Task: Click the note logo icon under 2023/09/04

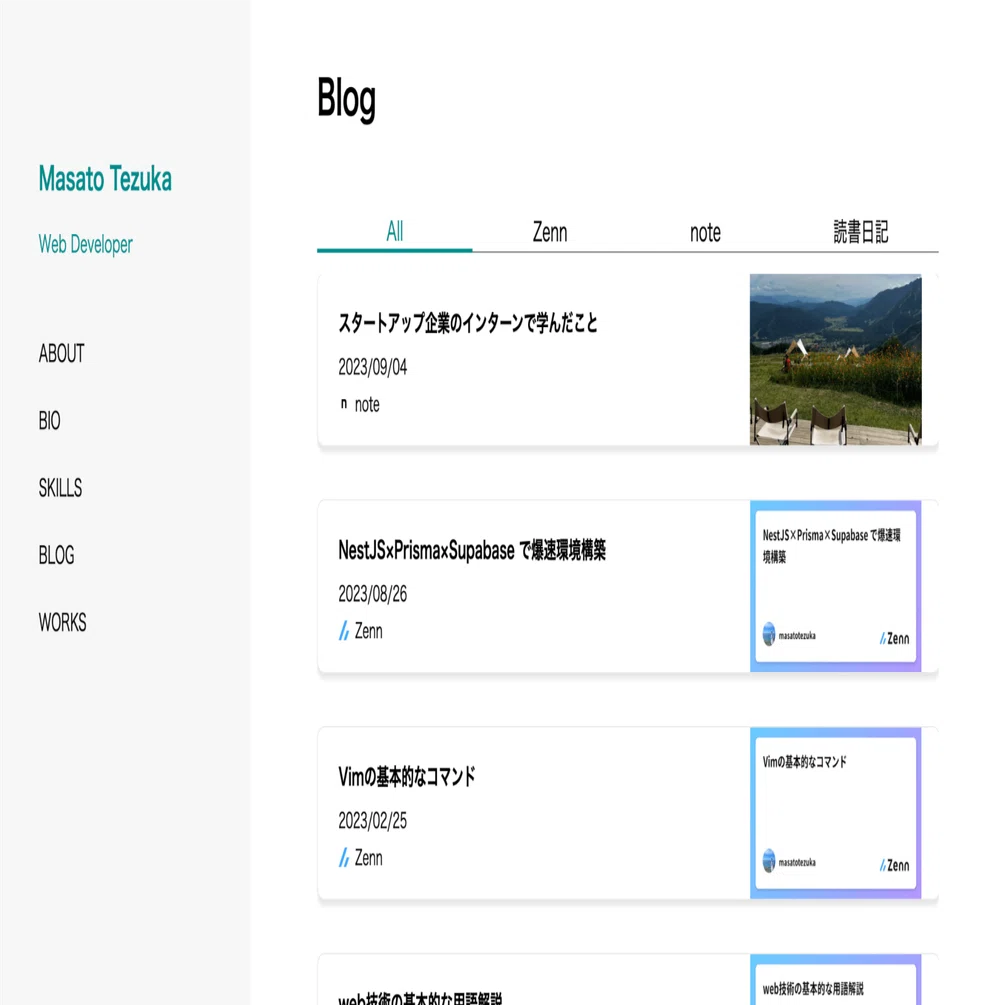Action: tap(344, 404)
